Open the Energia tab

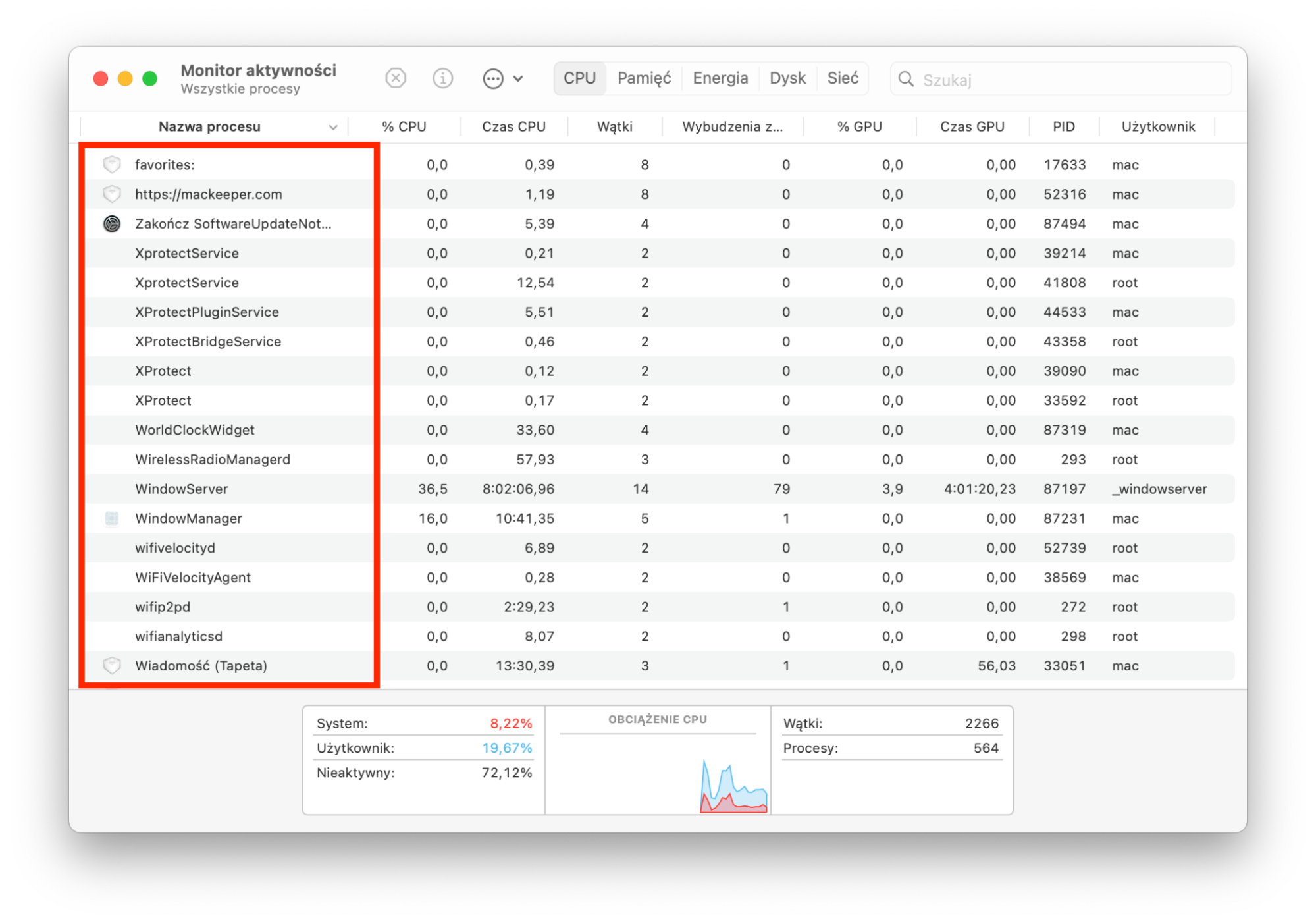720,78
